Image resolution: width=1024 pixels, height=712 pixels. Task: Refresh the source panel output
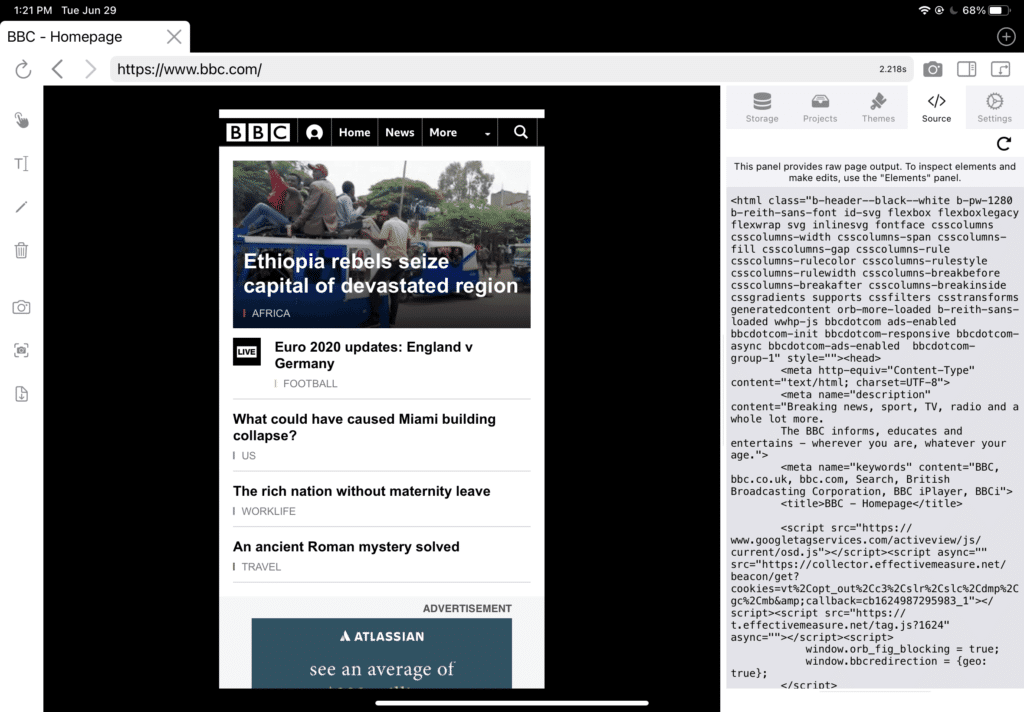point(1004,144)
